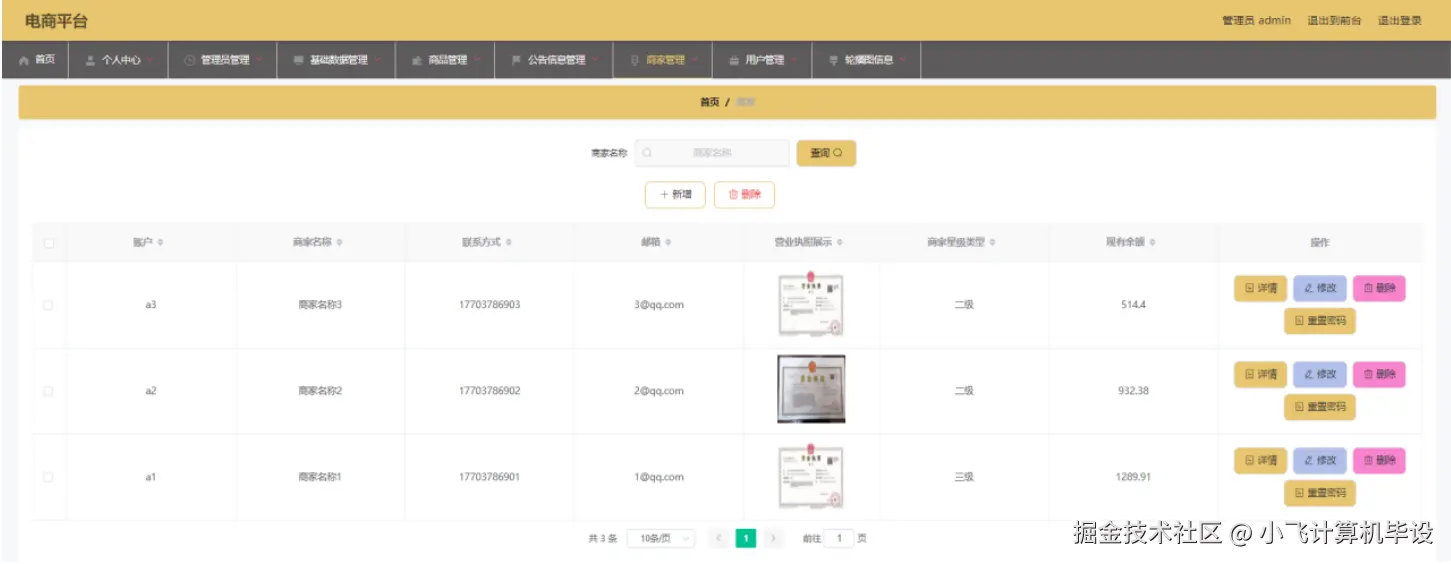Click 详情 button for row a2
This screenshot has height=564, width=1451.
coord(1260,374)
